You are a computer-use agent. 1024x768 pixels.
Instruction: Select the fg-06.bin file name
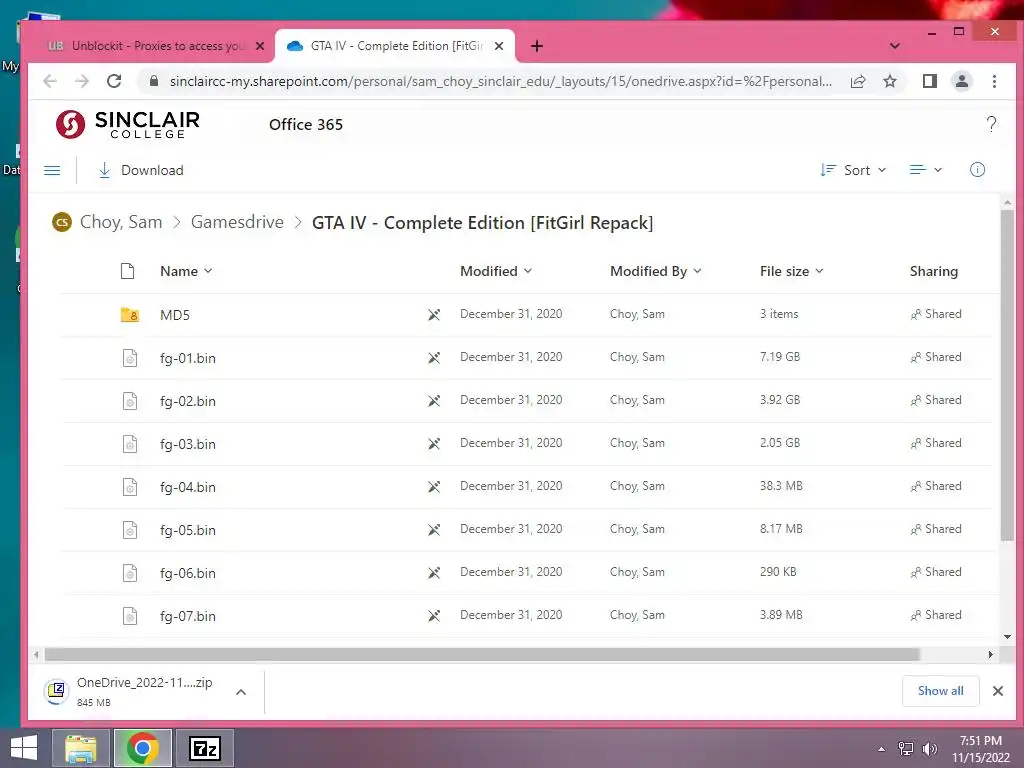click(187, 573)
